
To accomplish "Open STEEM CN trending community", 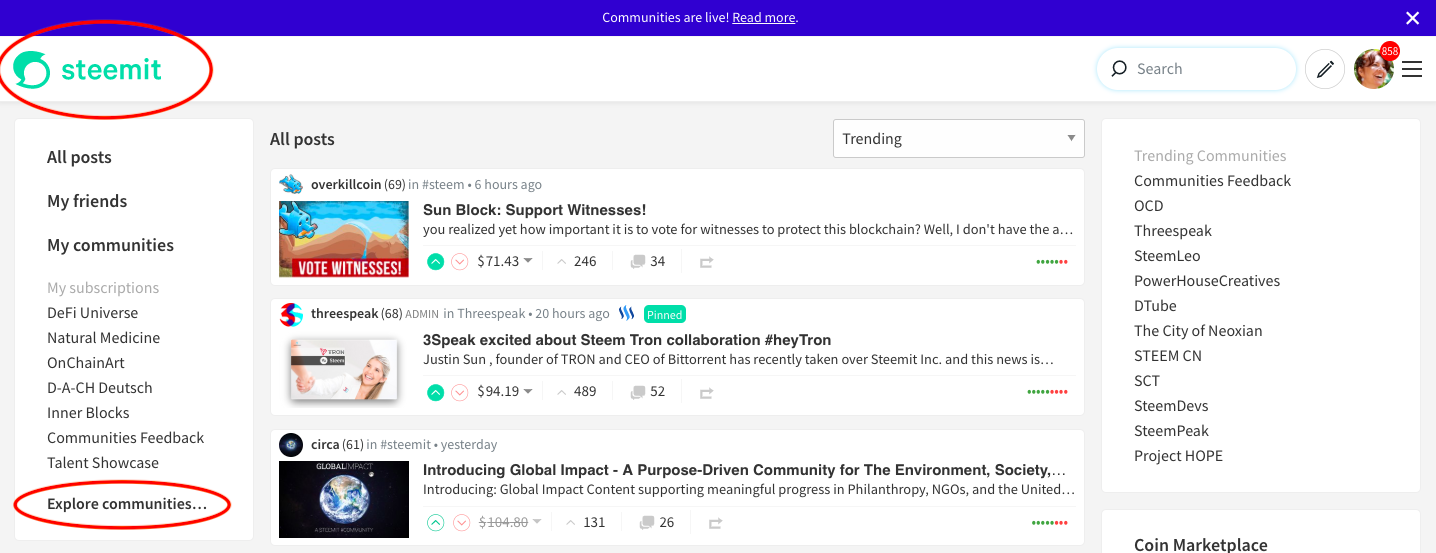I will tap(1168, 356).
